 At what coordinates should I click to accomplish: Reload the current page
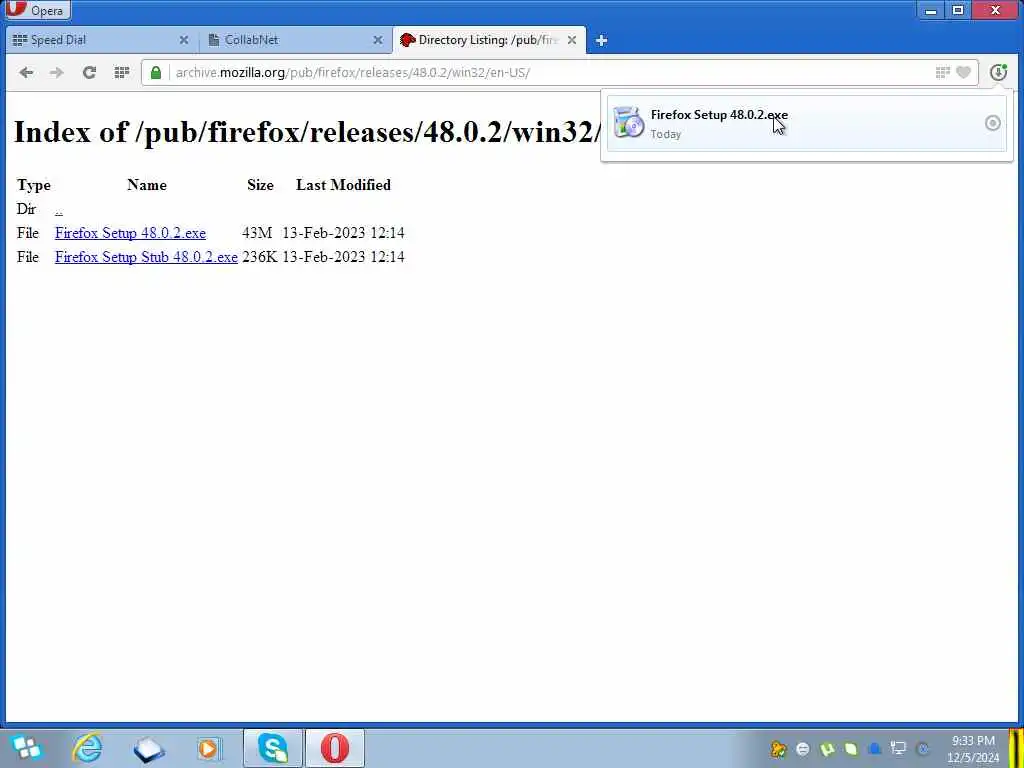point(89,72)
